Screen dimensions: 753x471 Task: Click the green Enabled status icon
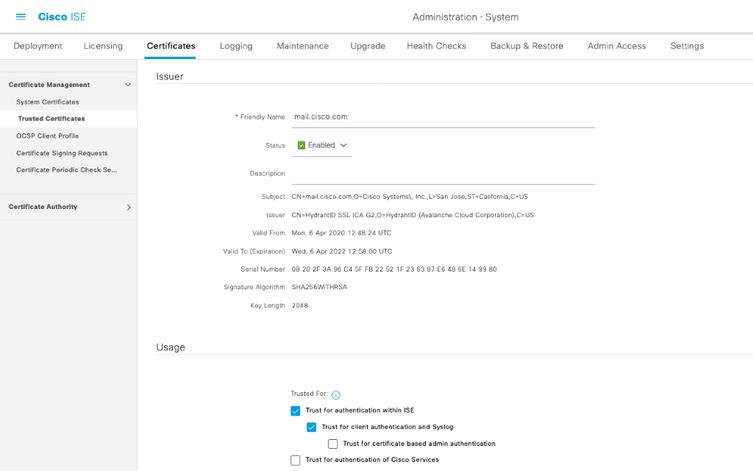coord(301,145)
